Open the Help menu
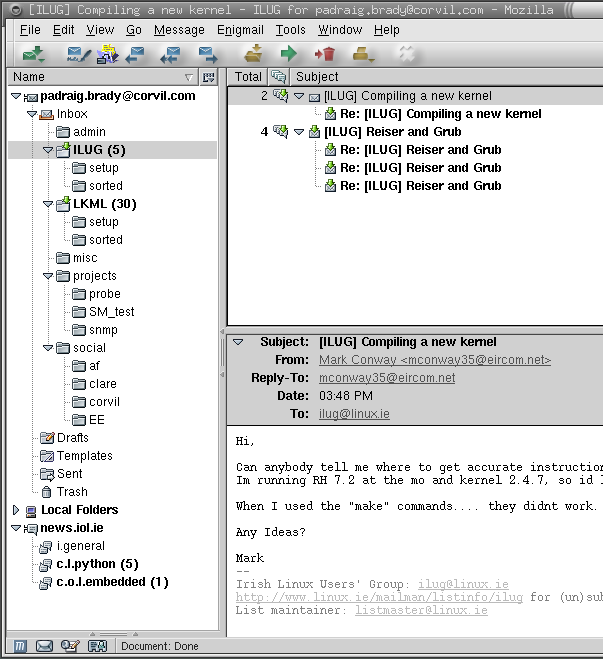The image size is (603, 659). (387, 30)
